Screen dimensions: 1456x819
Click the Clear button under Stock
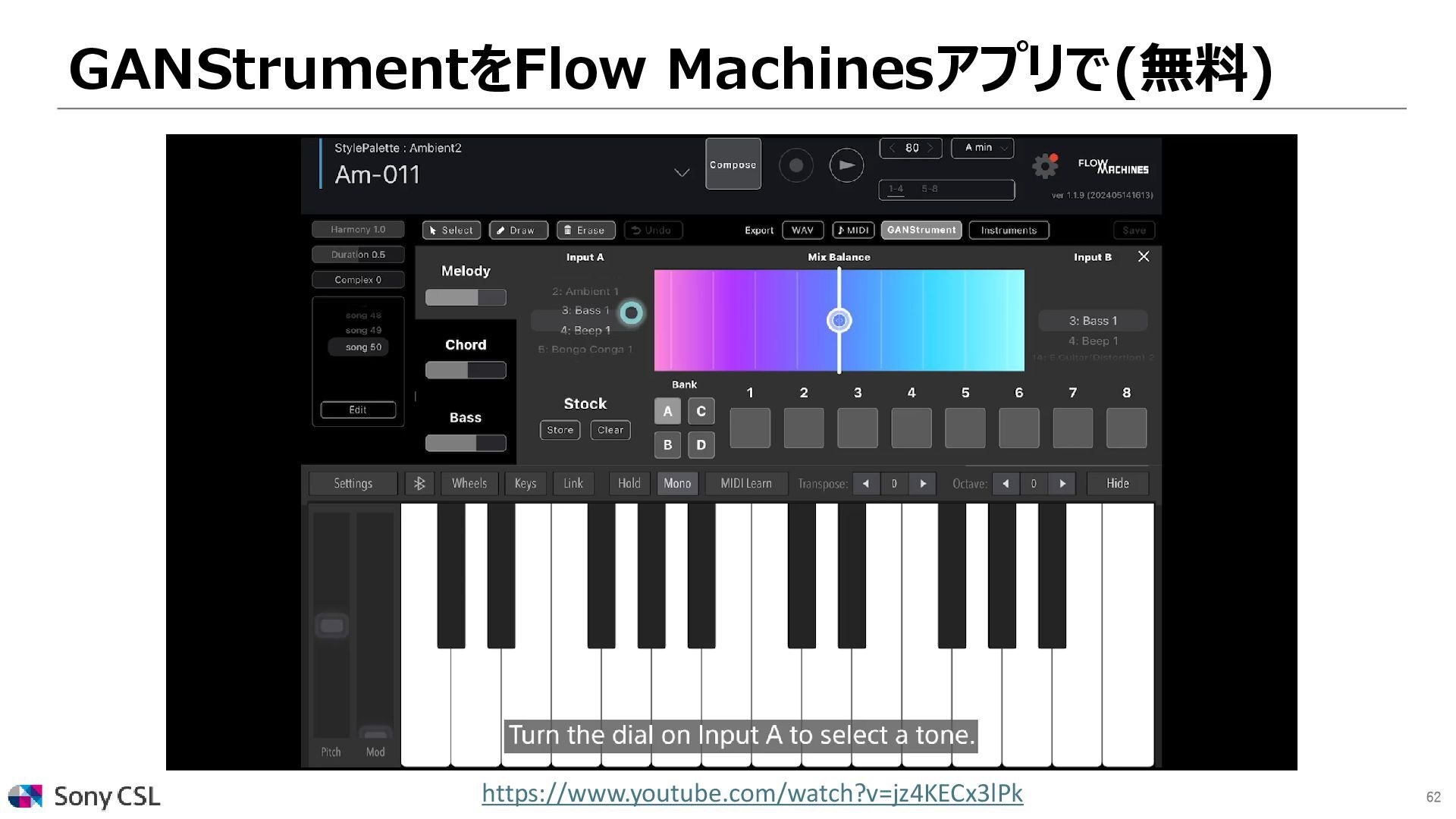(610, 430)
